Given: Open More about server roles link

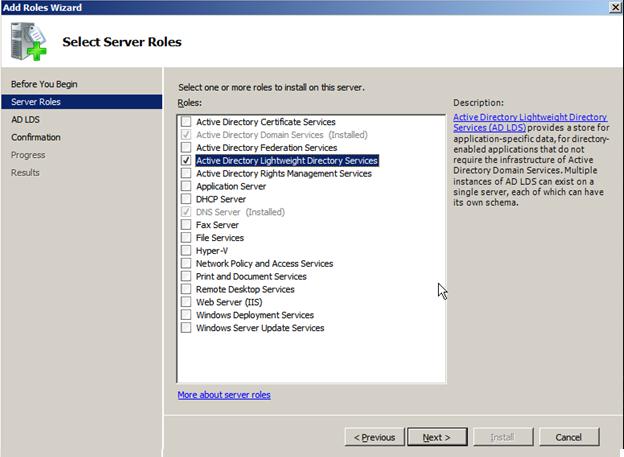Looking at the screenshot, I should 224,395.
